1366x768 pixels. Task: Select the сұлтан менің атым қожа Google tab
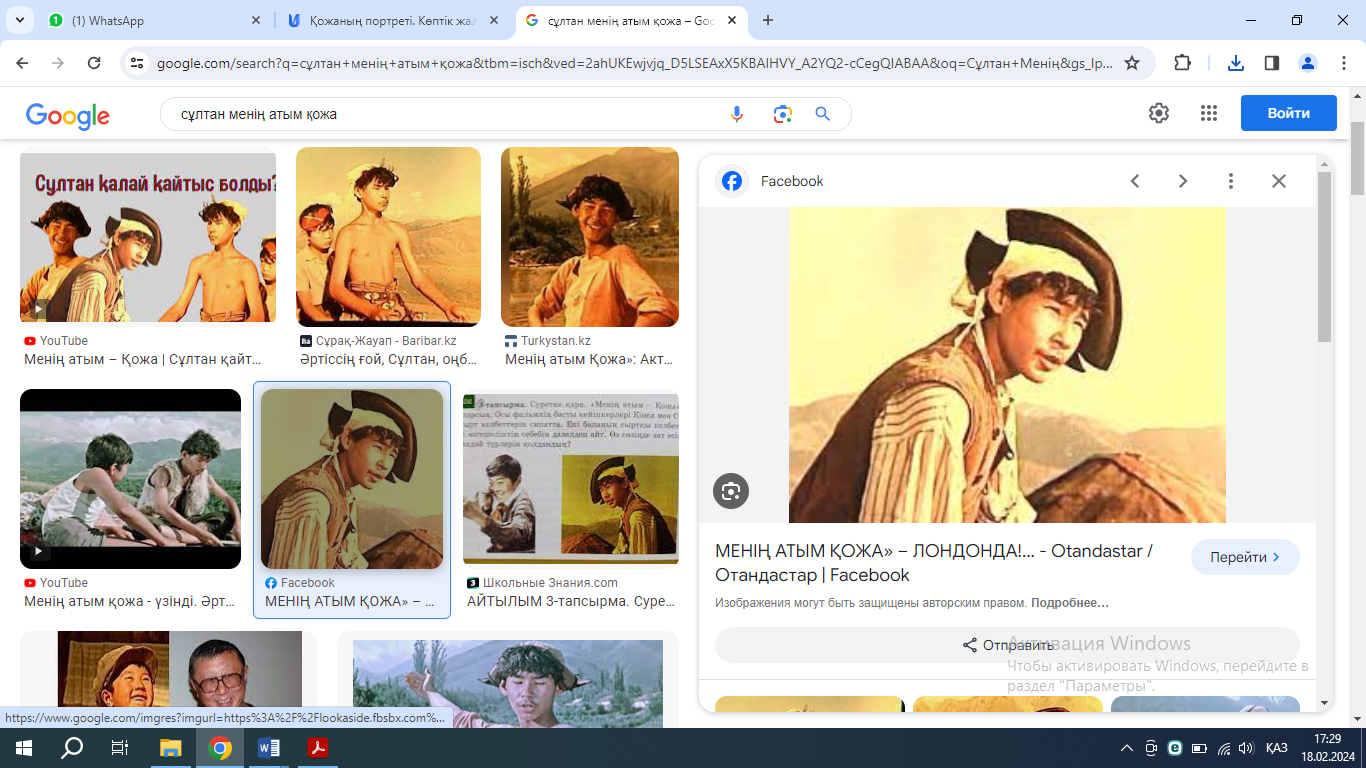tap(632, 20)
